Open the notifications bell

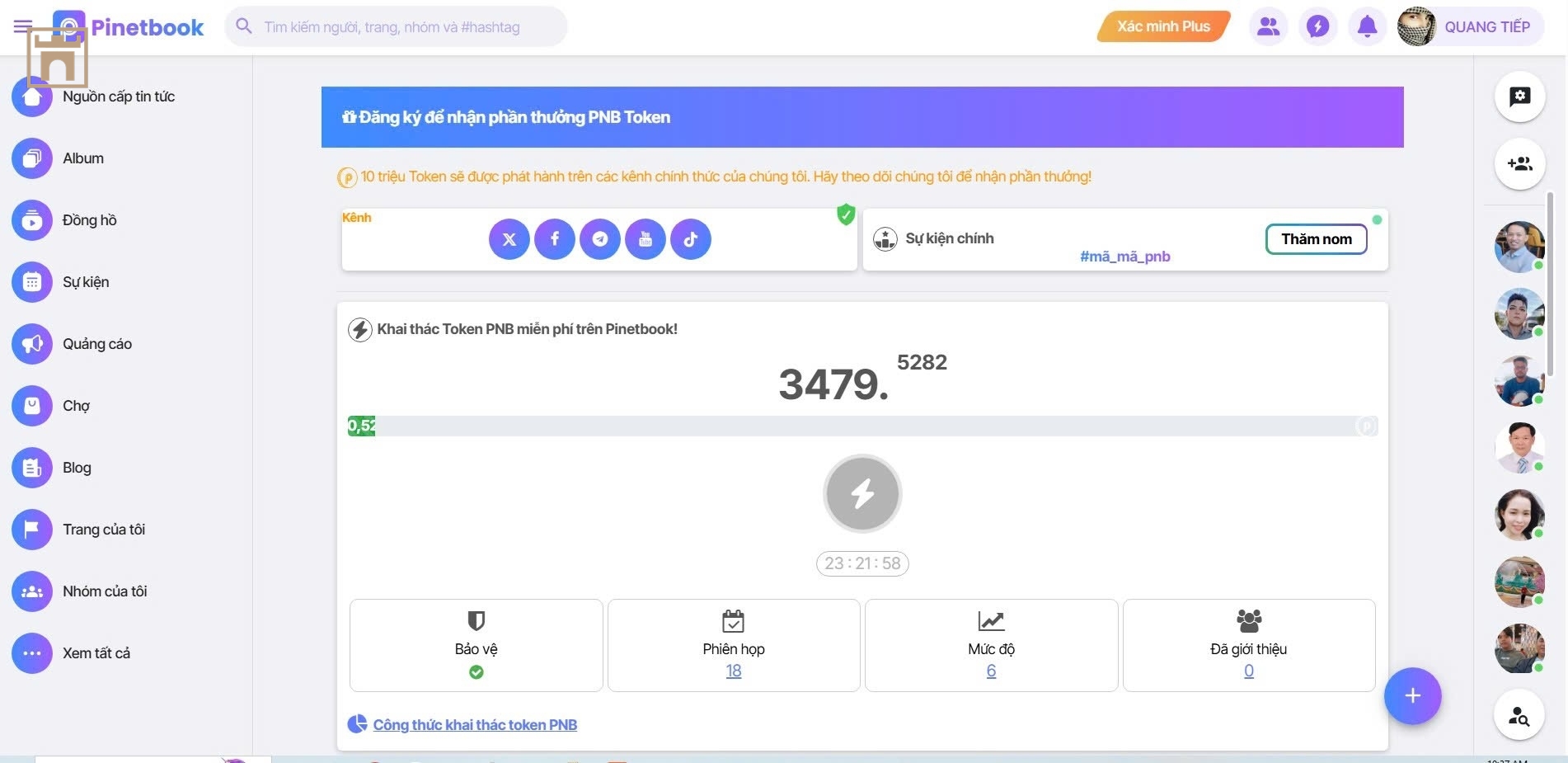(x=1367, y=26)
